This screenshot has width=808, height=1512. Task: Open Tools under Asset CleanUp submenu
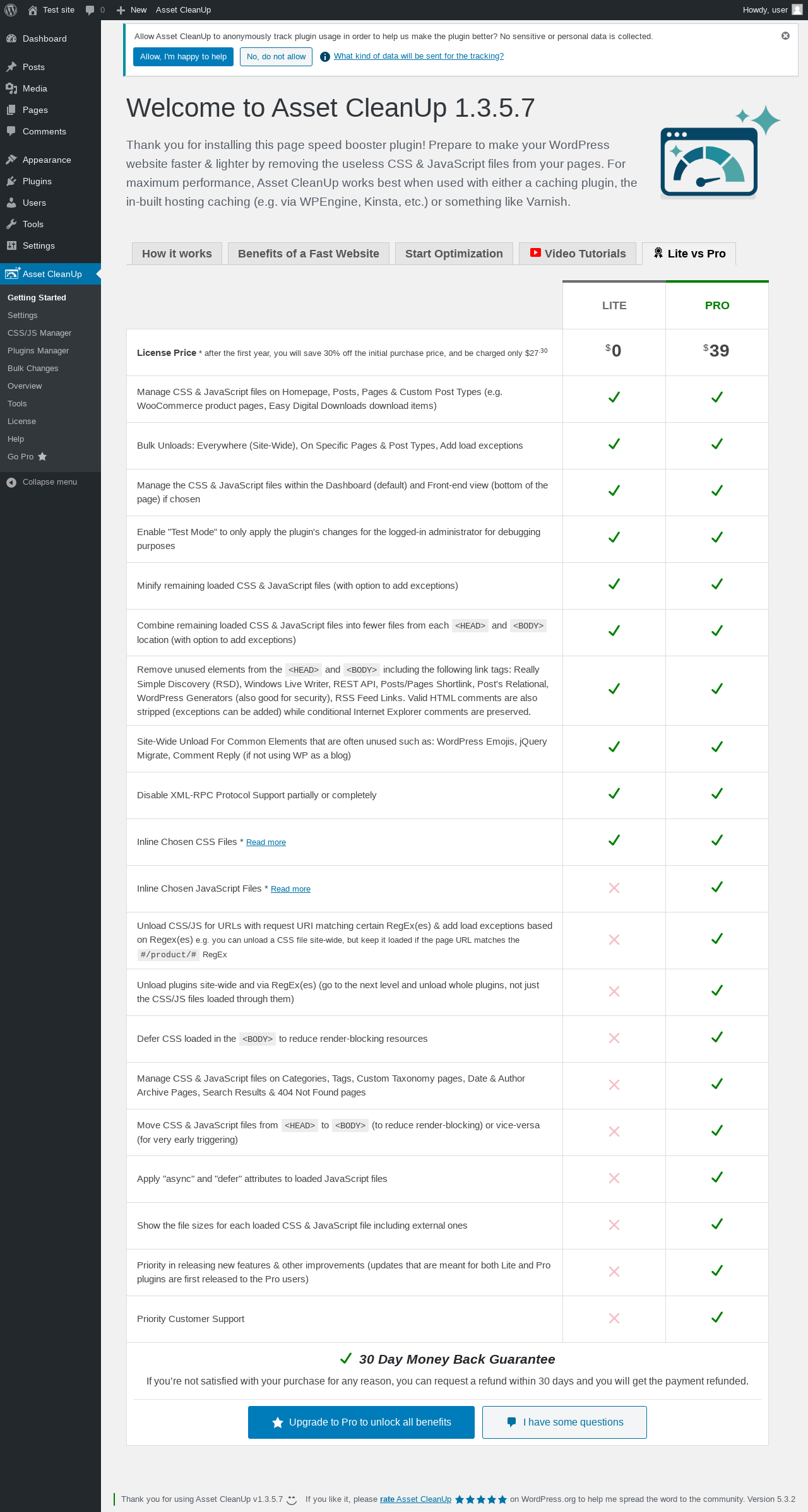17,404
